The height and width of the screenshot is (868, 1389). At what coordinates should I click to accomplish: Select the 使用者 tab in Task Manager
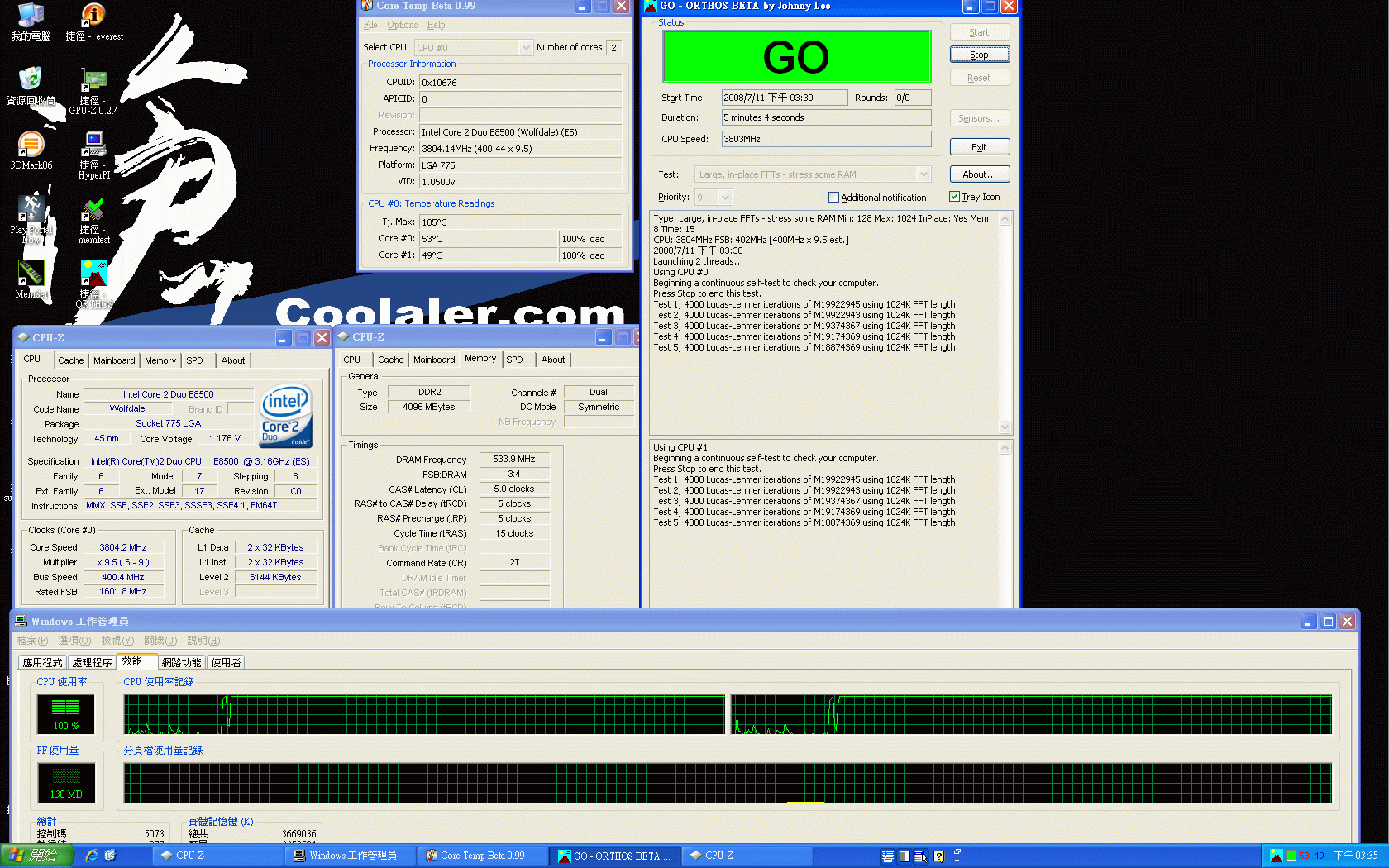point(226,663)
